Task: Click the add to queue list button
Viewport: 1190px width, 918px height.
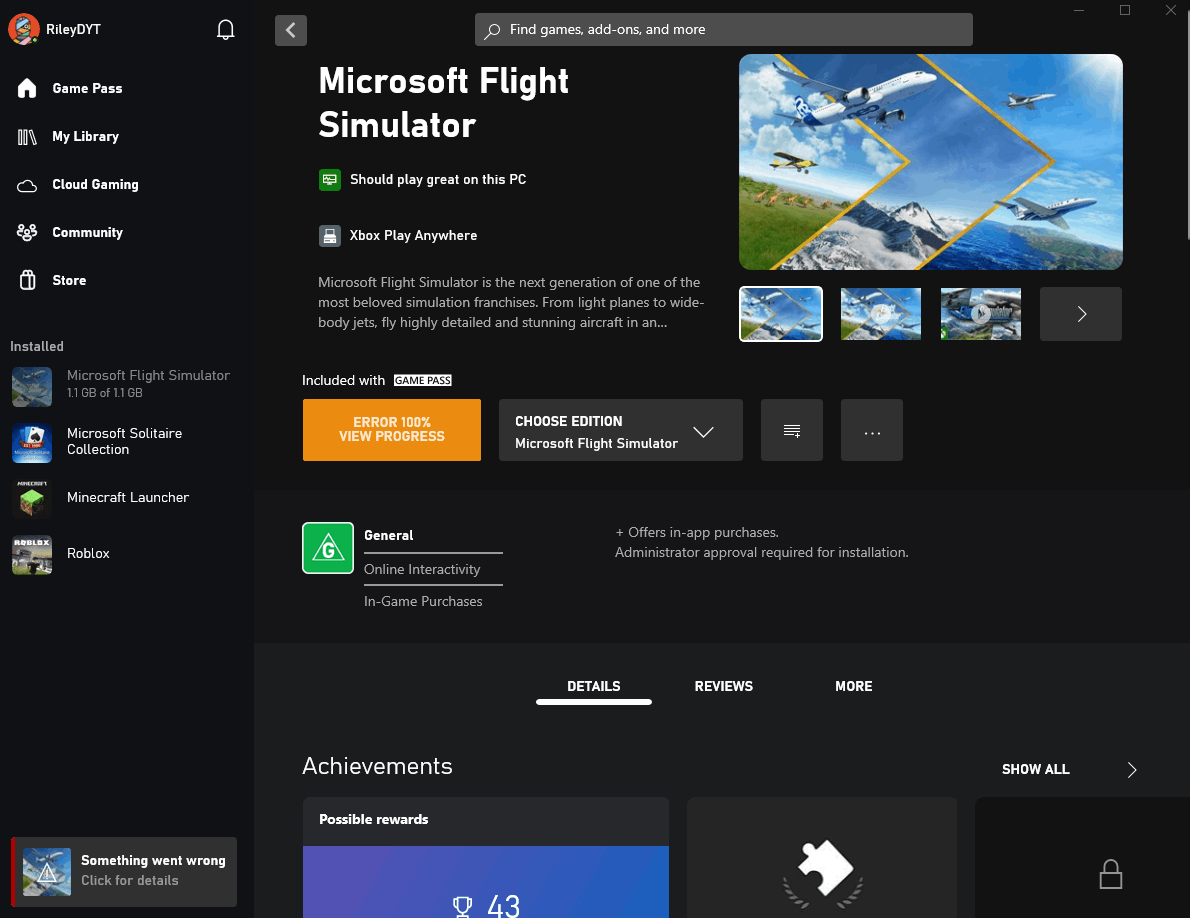Action: [792, 430]
